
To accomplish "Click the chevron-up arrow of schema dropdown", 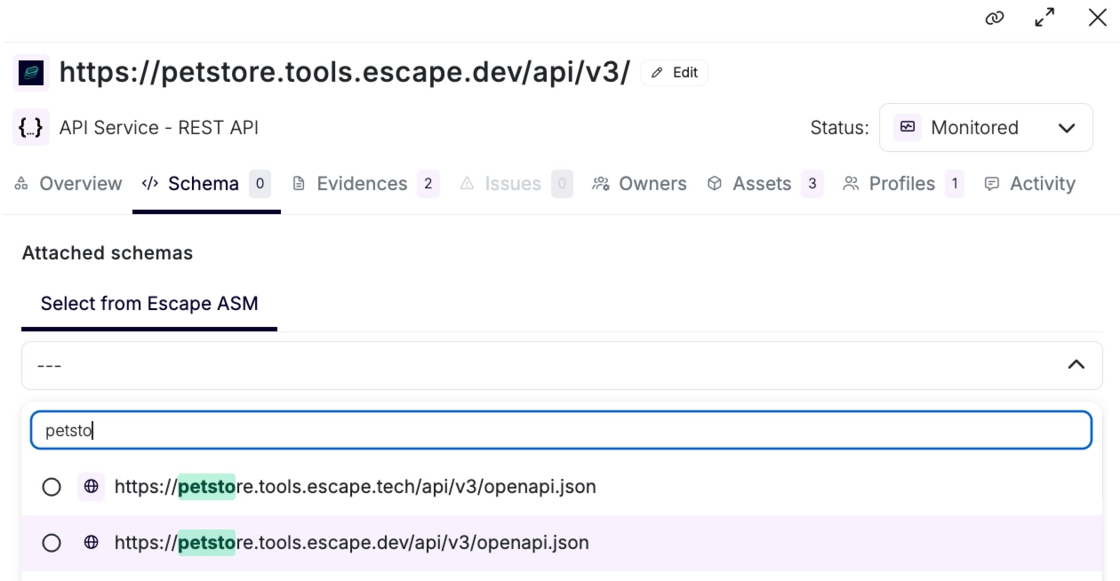I will pyautogui.click(x=1076, y=365).
